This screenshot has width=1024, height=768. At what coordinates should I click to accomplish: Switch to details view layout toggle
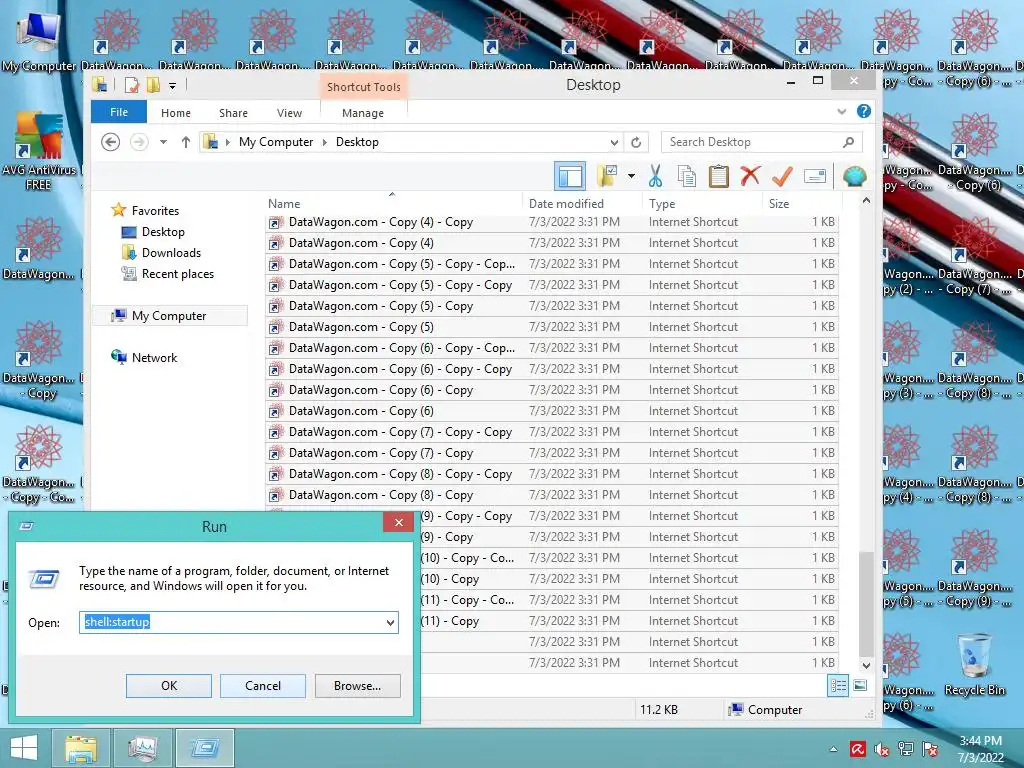838,685
